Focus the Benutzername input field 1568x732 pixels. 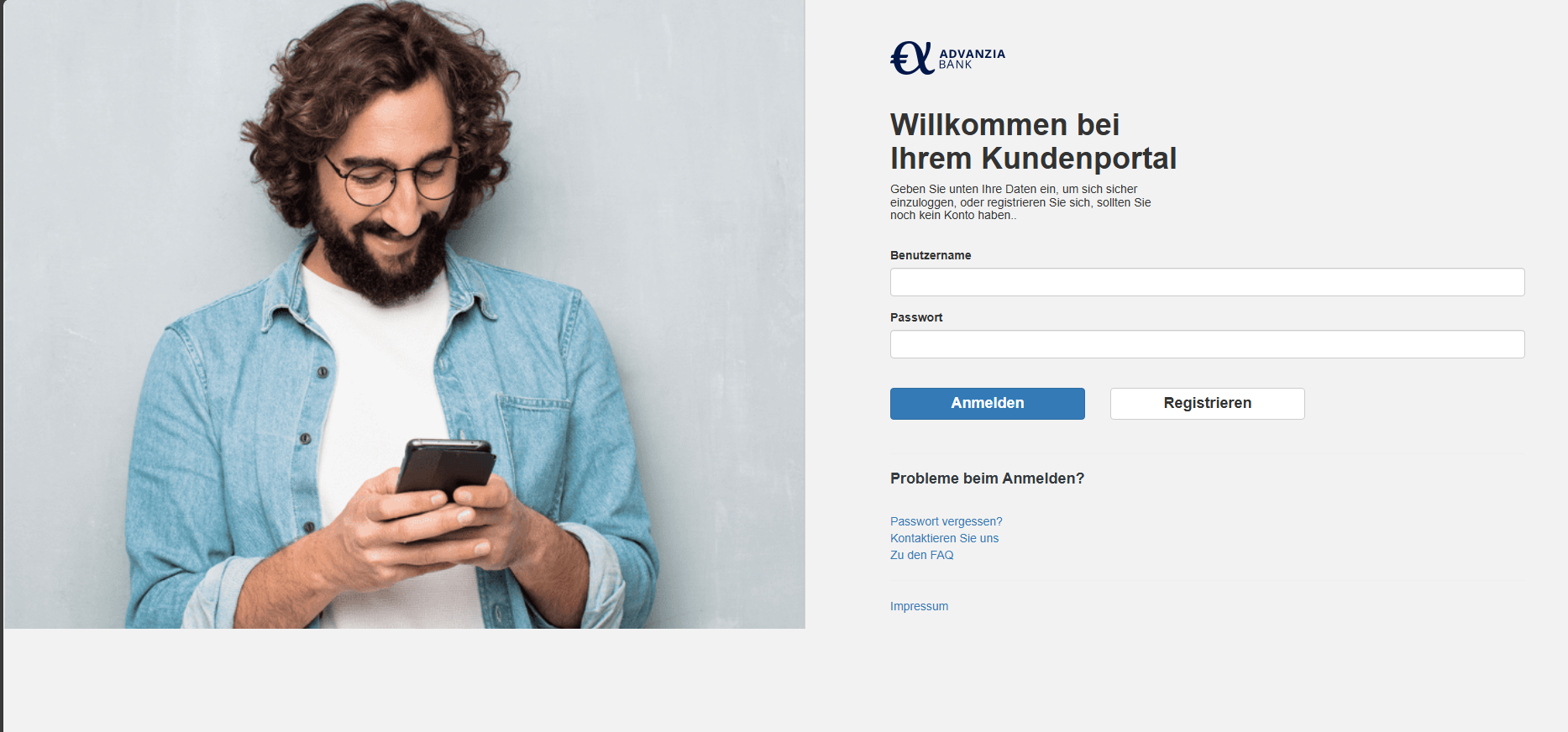(x=1207, y=282)
